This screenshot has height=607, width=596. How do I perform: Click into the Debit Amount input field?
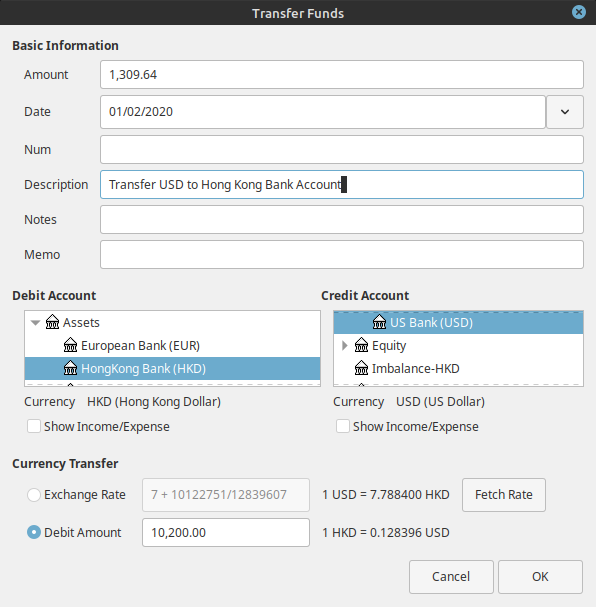[x=226, y=533]
